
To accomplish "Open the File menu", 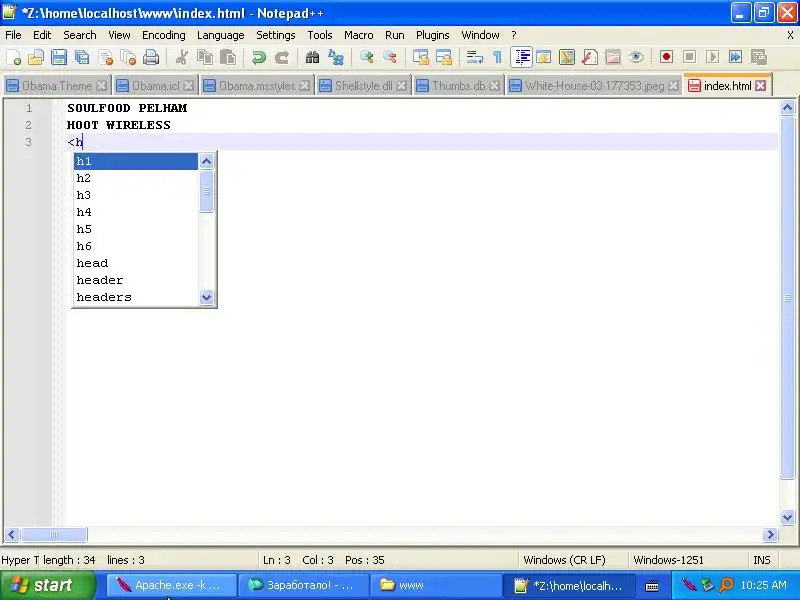I will point(13,35).
